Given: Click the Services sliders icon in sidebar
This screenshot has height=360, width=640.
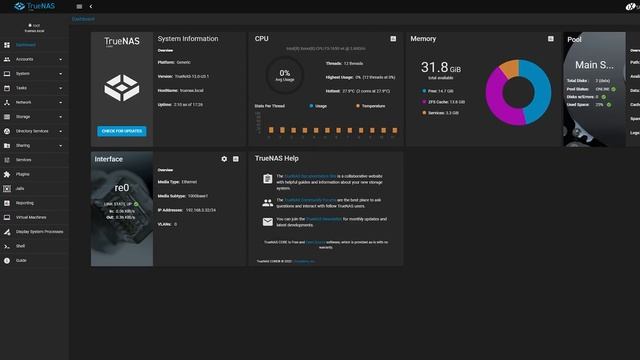Looking at the screenshot, I should pyautogui.click(x=7, y=160).
